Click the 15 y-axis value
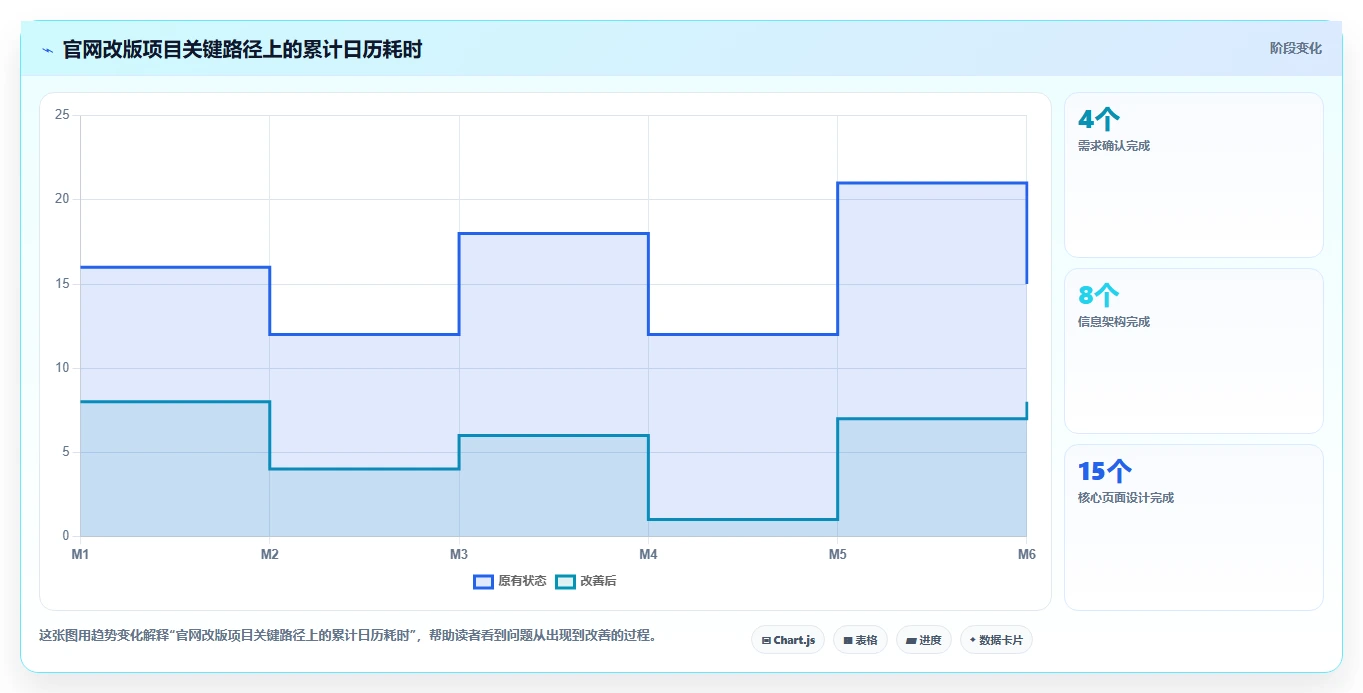This screenshot has width=1363, height=693. [62, 284]
